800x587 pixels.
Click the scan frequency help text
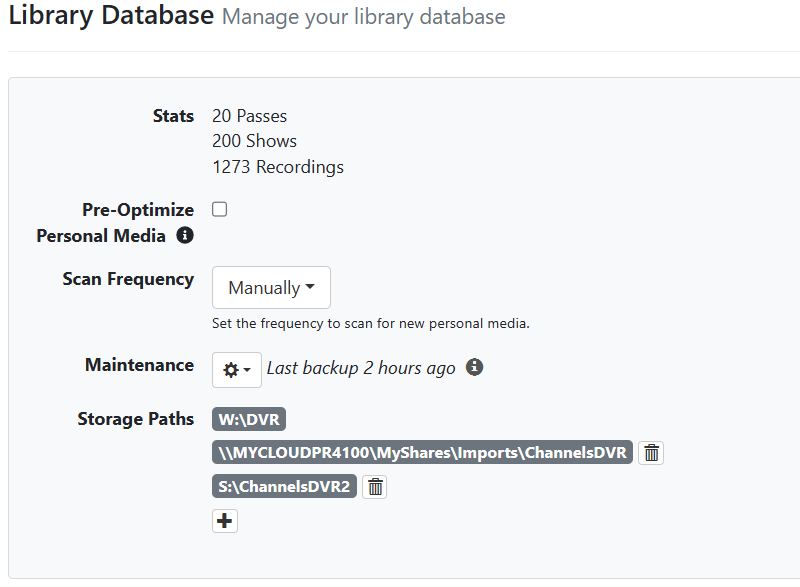pos(370,324)
